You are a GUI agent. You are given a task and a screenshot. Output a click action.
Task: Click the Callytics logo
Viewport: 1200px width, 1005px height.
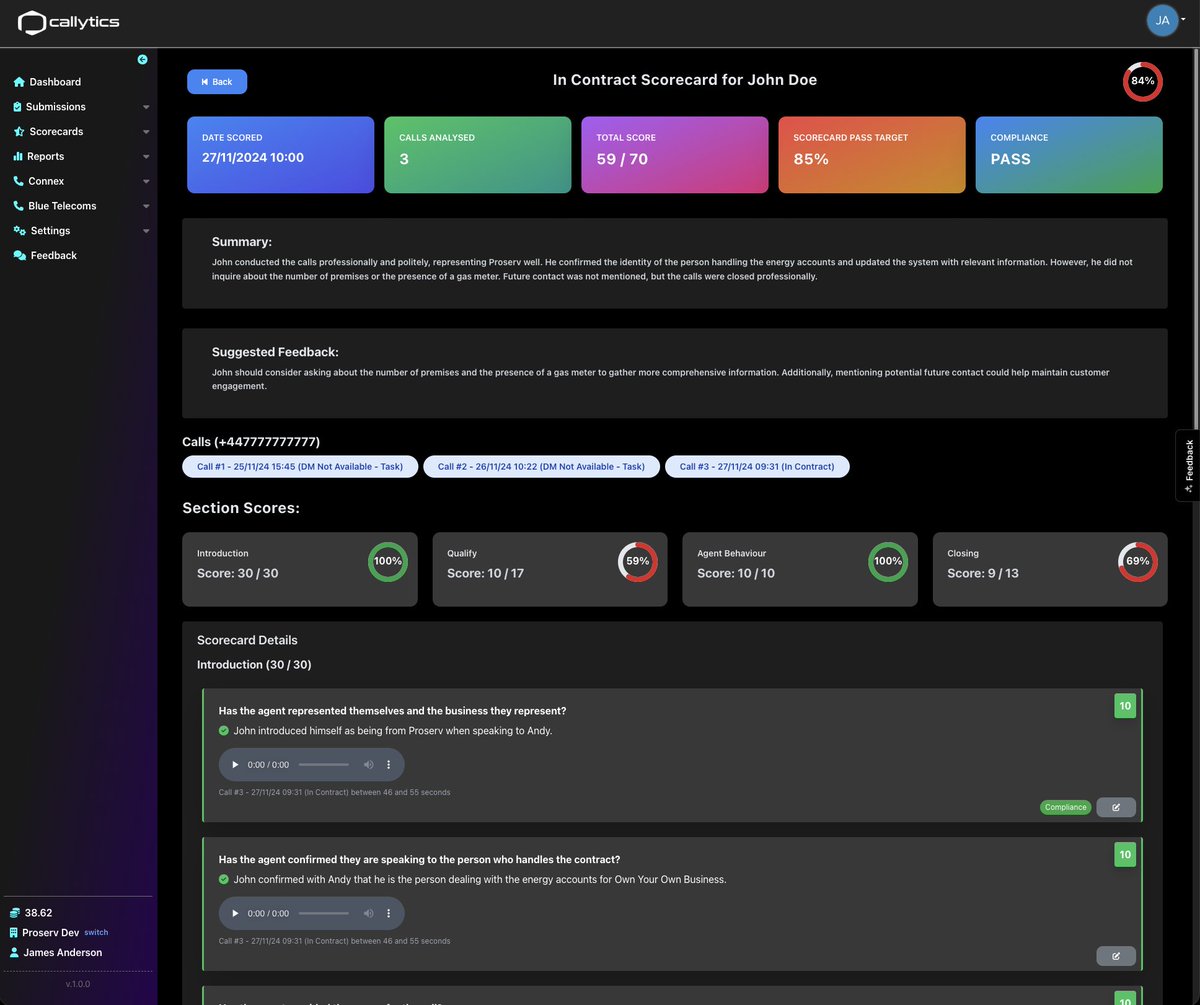tap(69, 22)
